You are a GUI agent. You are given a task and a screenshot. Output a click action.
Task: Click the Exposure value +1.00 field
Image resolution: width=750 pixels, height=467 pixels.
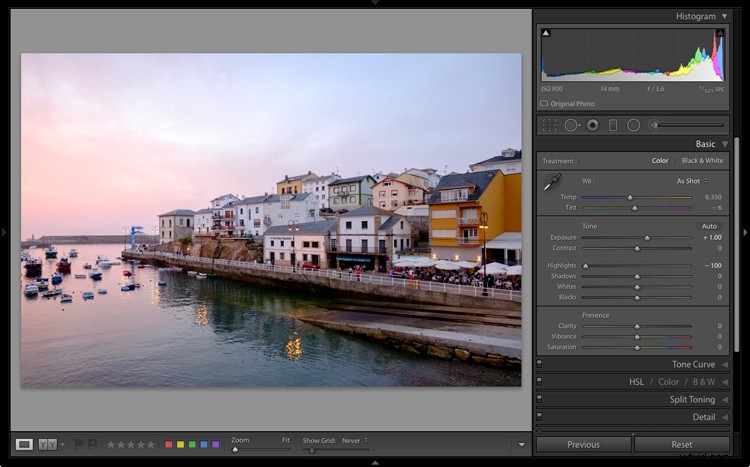click(x=712, y=238)
